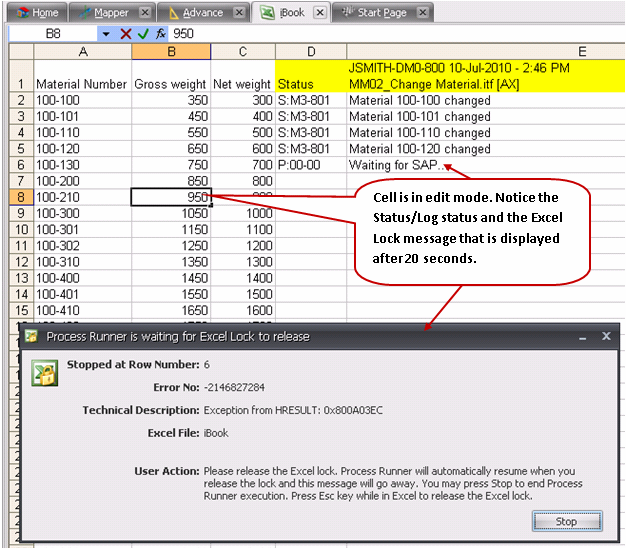
Task: Switch to the Advance tab
Action: pos(201,13)
